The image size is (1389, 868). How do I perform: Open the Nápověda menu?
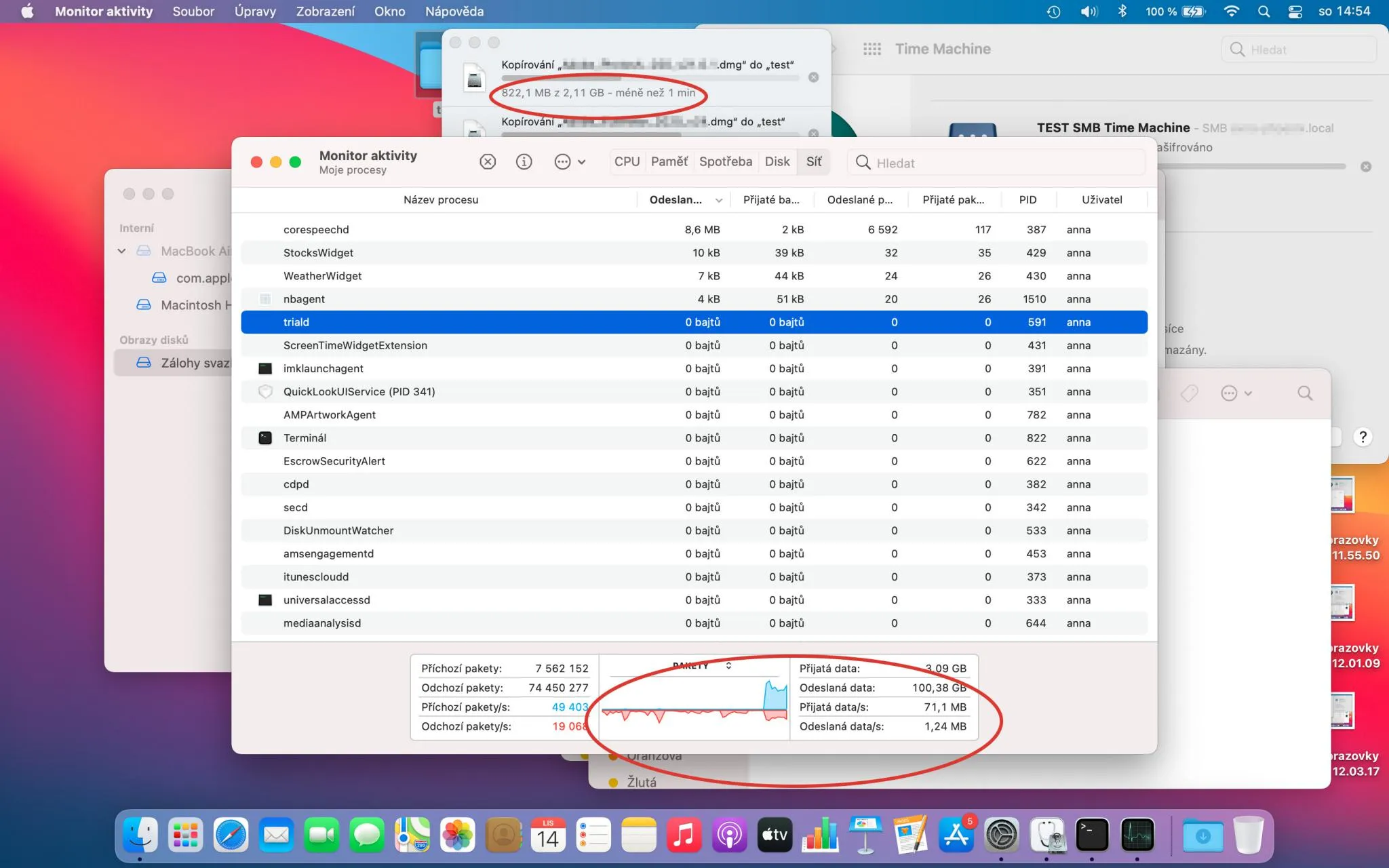coord(454,12)
